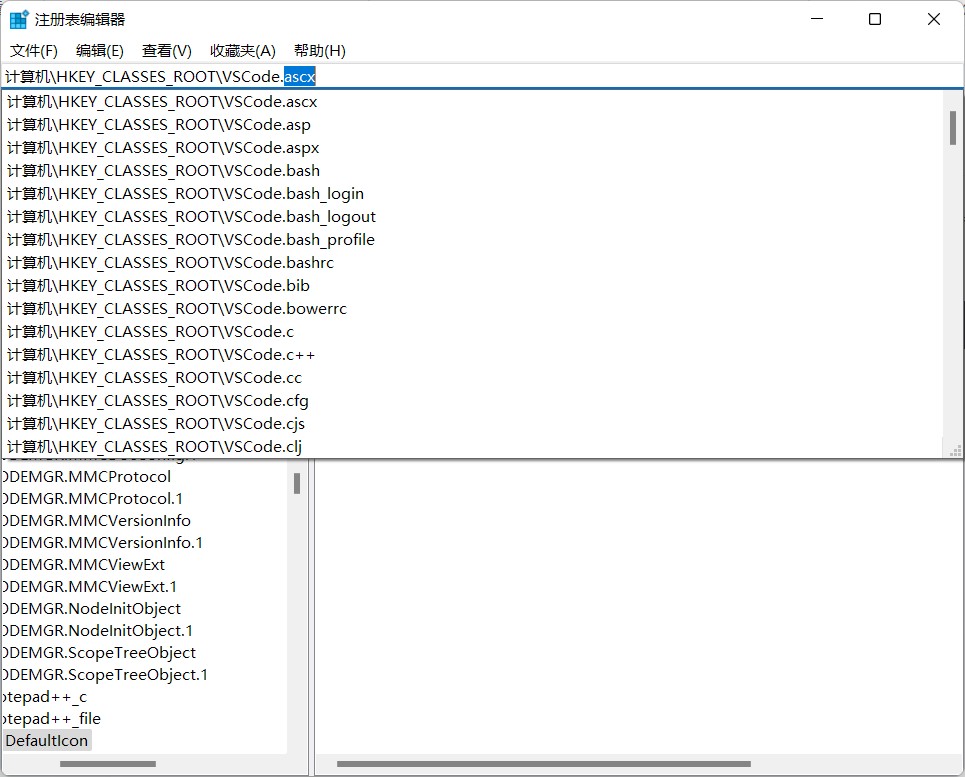Click the suggestion list vertical scrollbar
This screenshot has height=777, width=965.
(x=952, y=128)
